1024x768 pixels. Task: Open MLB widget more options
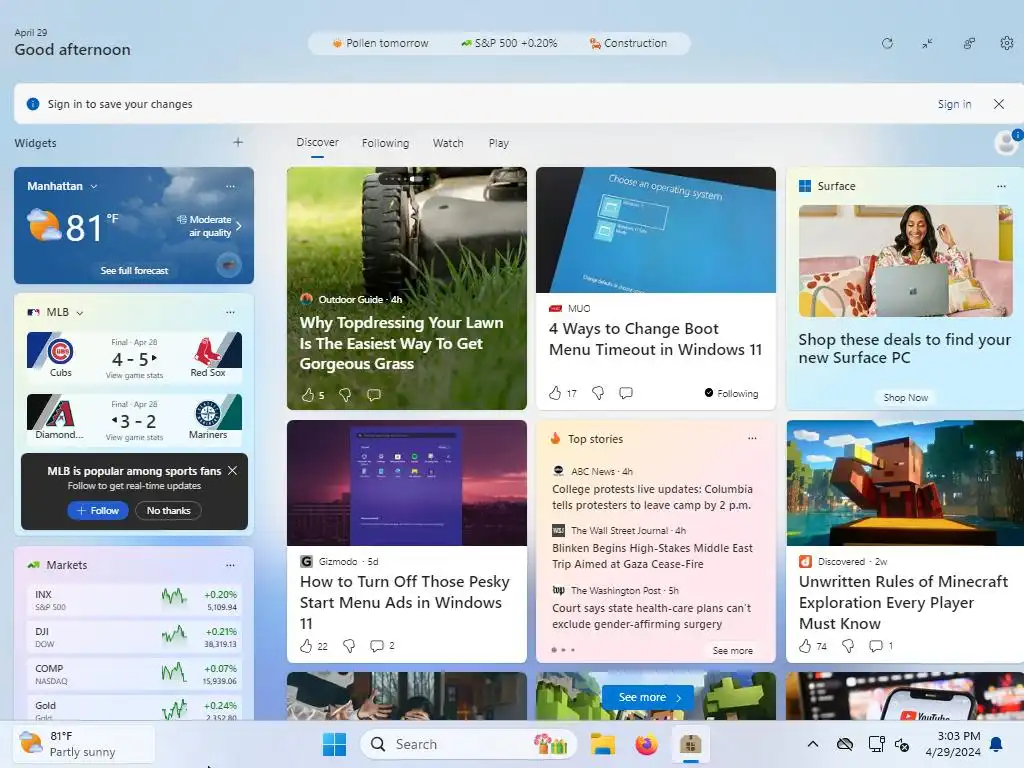click(231, 312)
